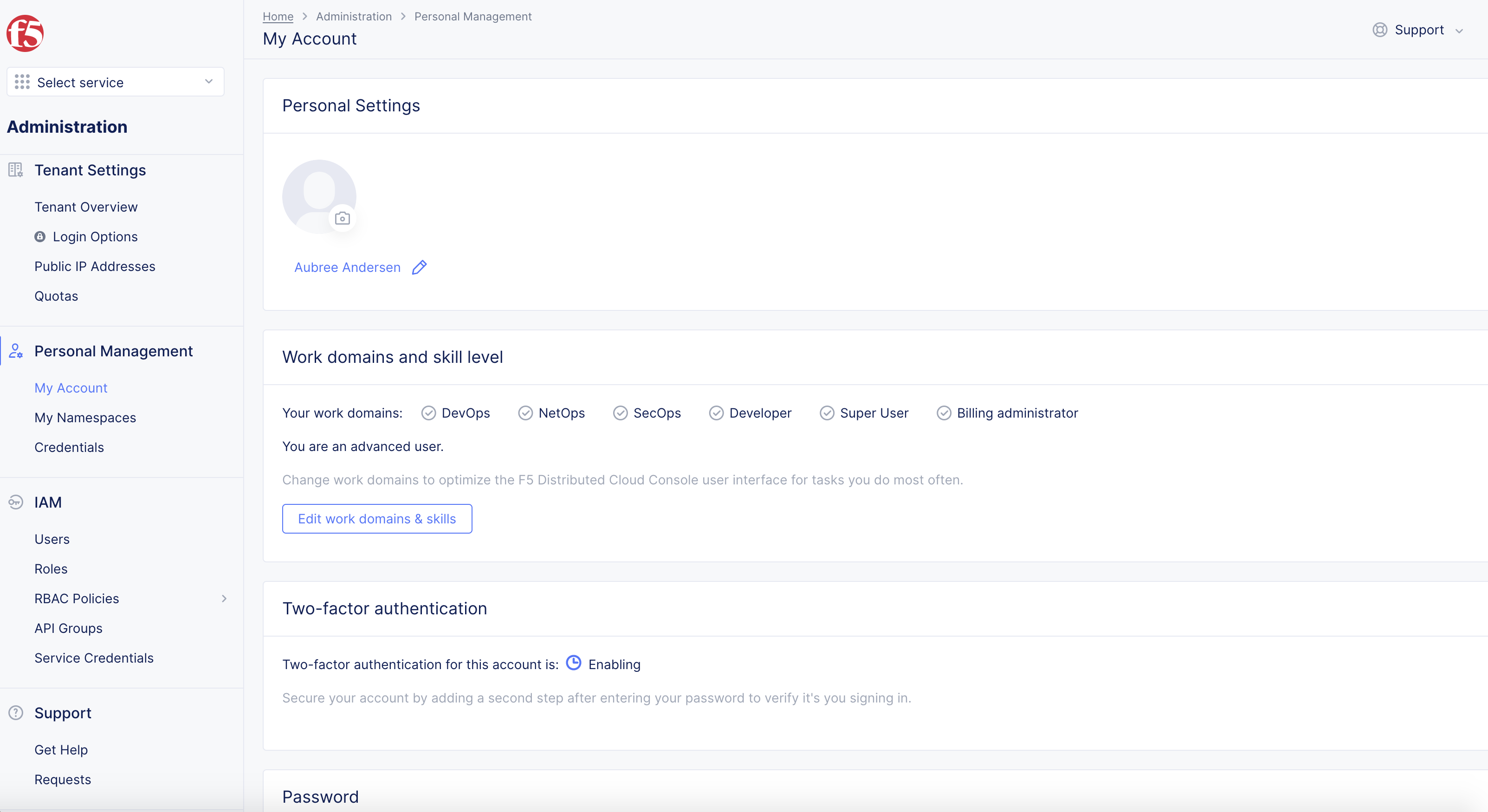
Task: Toggle the Billing administrator work domain
Action: tap(945, 413)
